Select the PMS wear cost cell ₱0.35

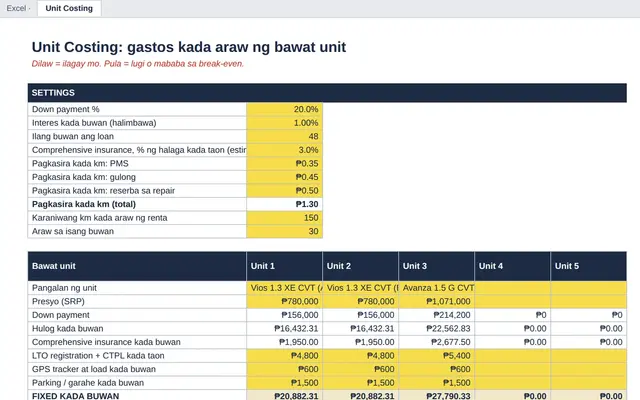click(284, 163)
